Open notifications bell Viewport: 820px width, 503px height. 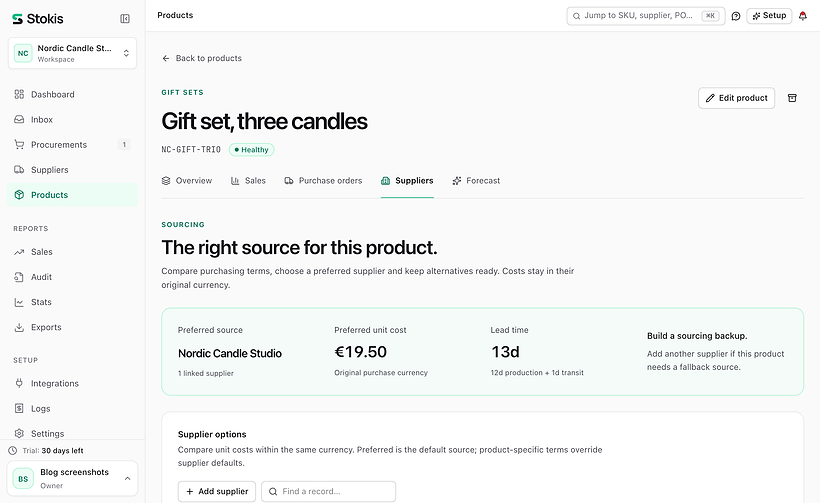tap(803, 16)
